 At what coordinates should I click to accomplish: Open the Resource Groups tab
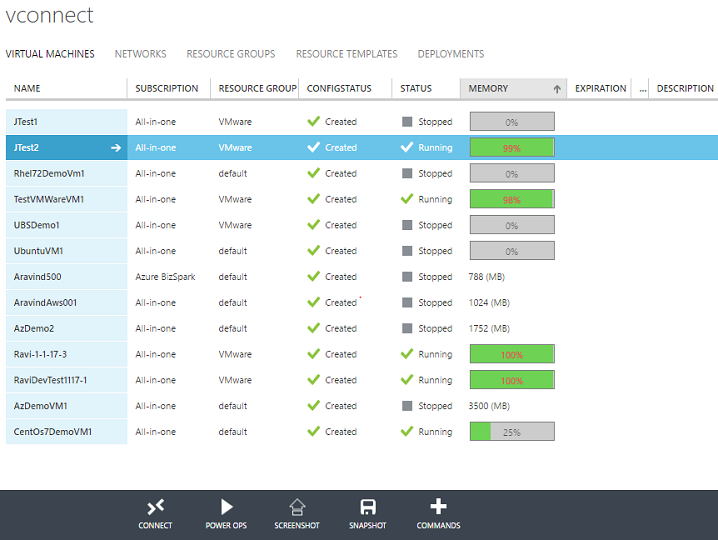pyautogui.click(x=231, y=54)
